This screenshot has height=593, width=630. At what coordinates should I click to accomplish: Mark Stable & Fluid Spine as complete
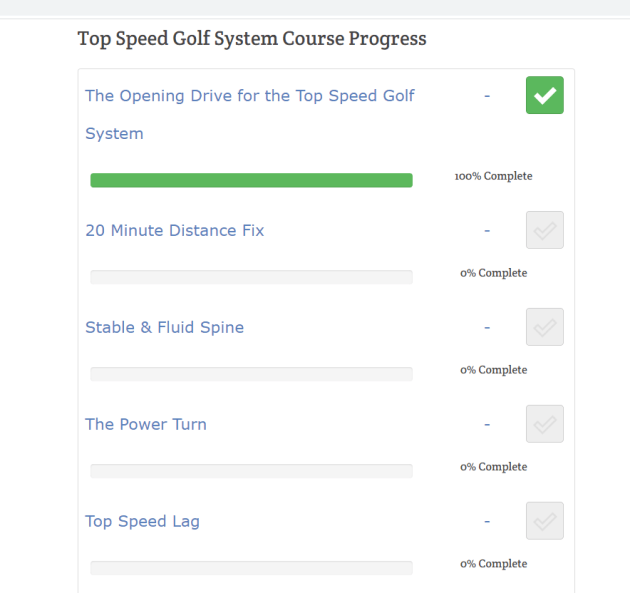(545, 327)
